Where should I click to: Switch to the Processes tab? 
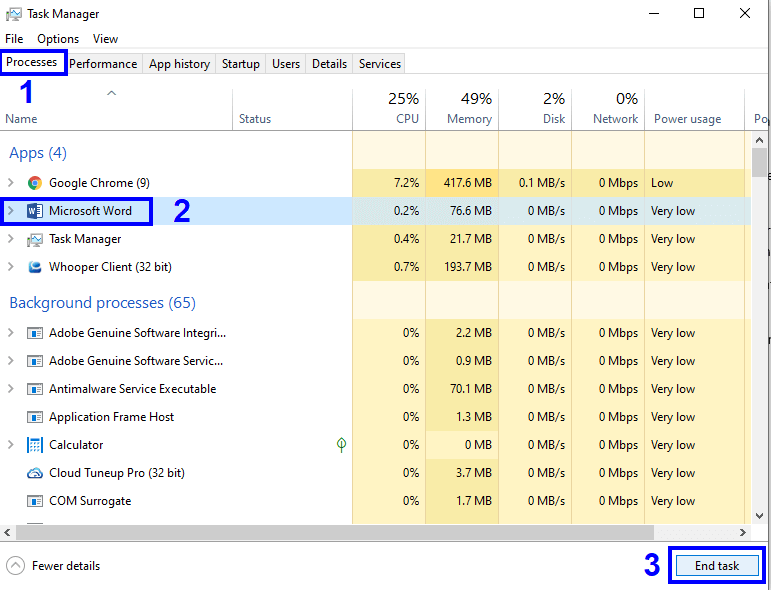pos(32,62)
